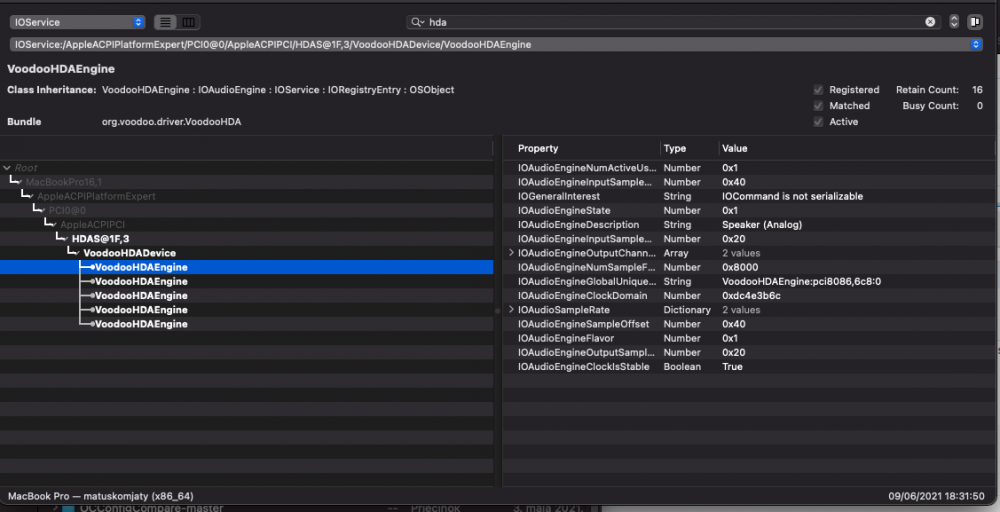Expand the IOAudioEngineOutputChann... array row
The image size is (1000, 512).
[511, 253]
